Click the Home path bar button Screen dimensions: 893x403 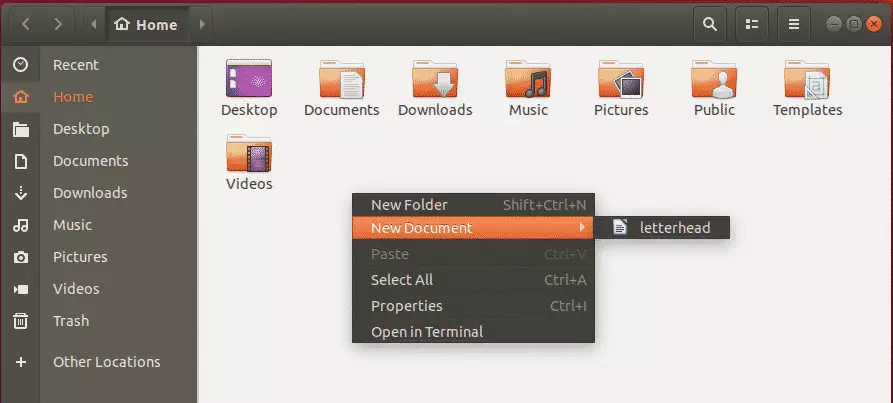click(147, 24)
